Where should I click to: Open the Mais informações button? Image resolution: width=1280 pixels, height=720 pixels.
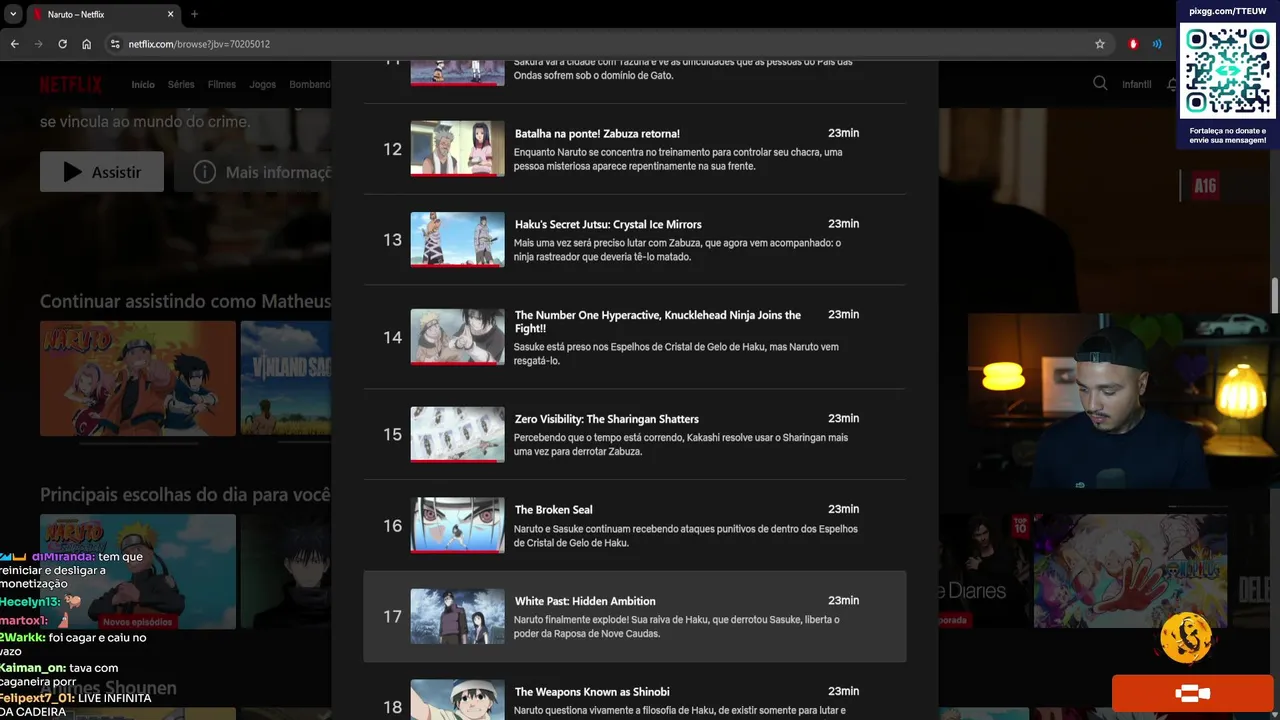pyautogui.click(x=253, y=172)
